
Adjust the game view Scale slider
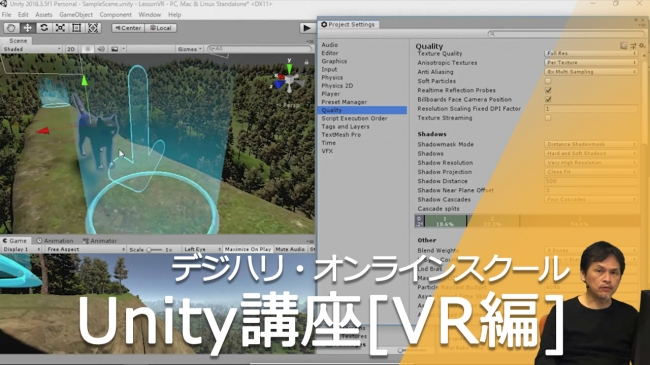(x=154, y=250)
